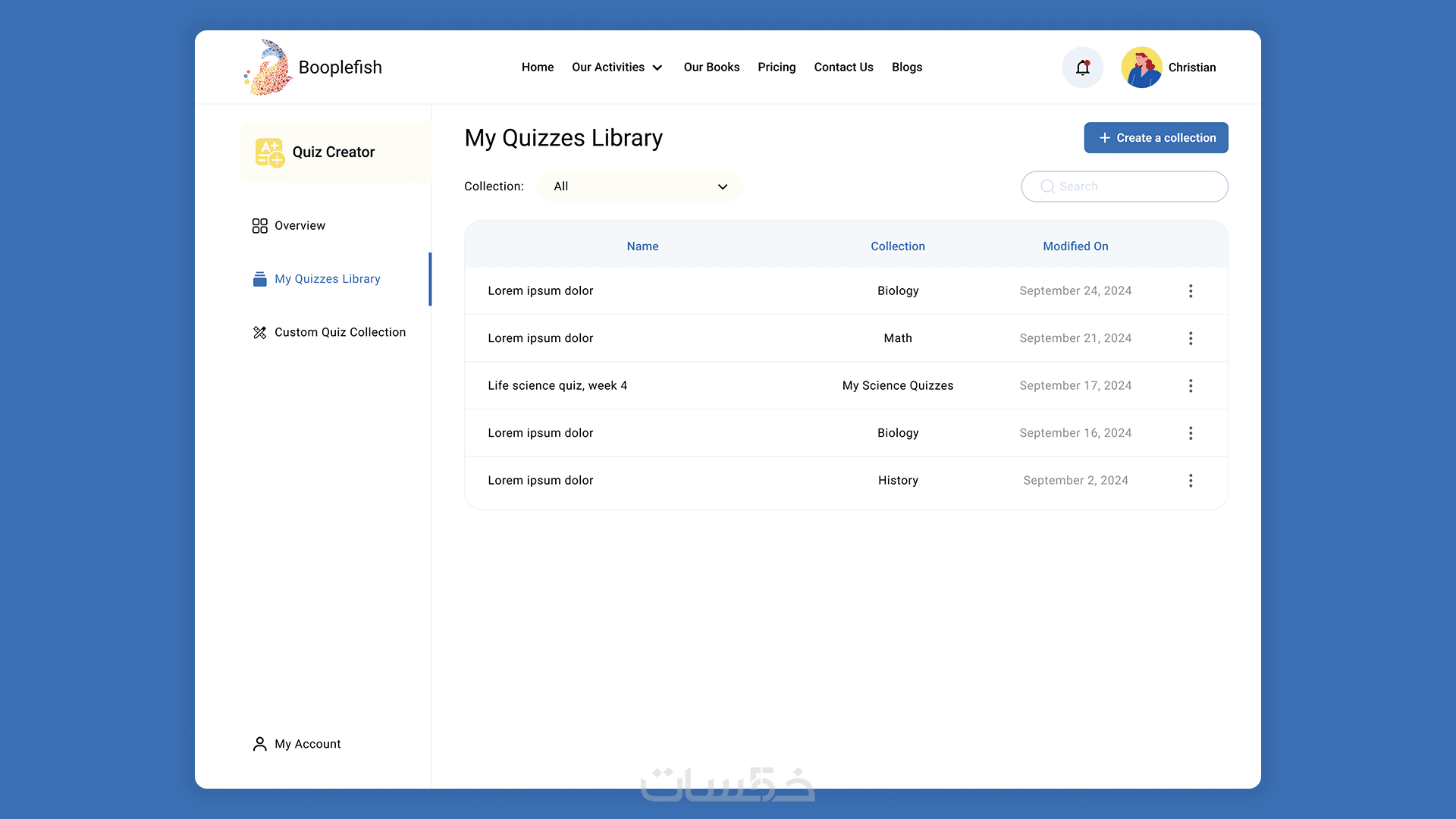Open options menu for Biology September 24 quiz
Image resolution: width=1456 pixels, height=819 pixels.
(x=1191, y=291)
